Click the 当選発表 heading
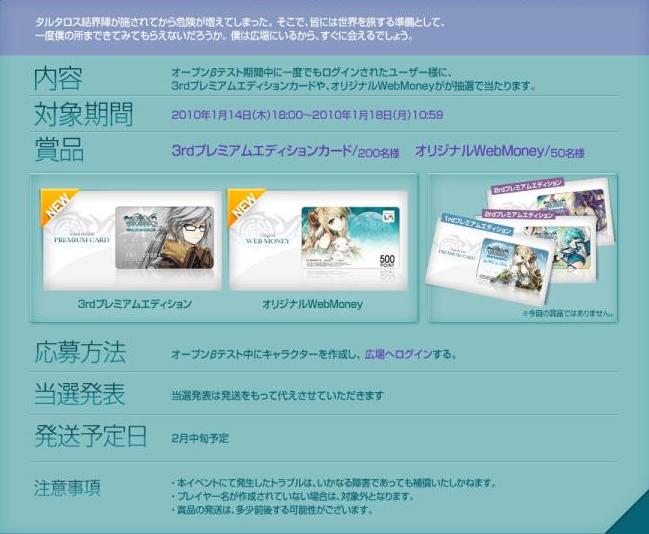Viewport: 649px width, 534px height. click(x=79, y=394)
